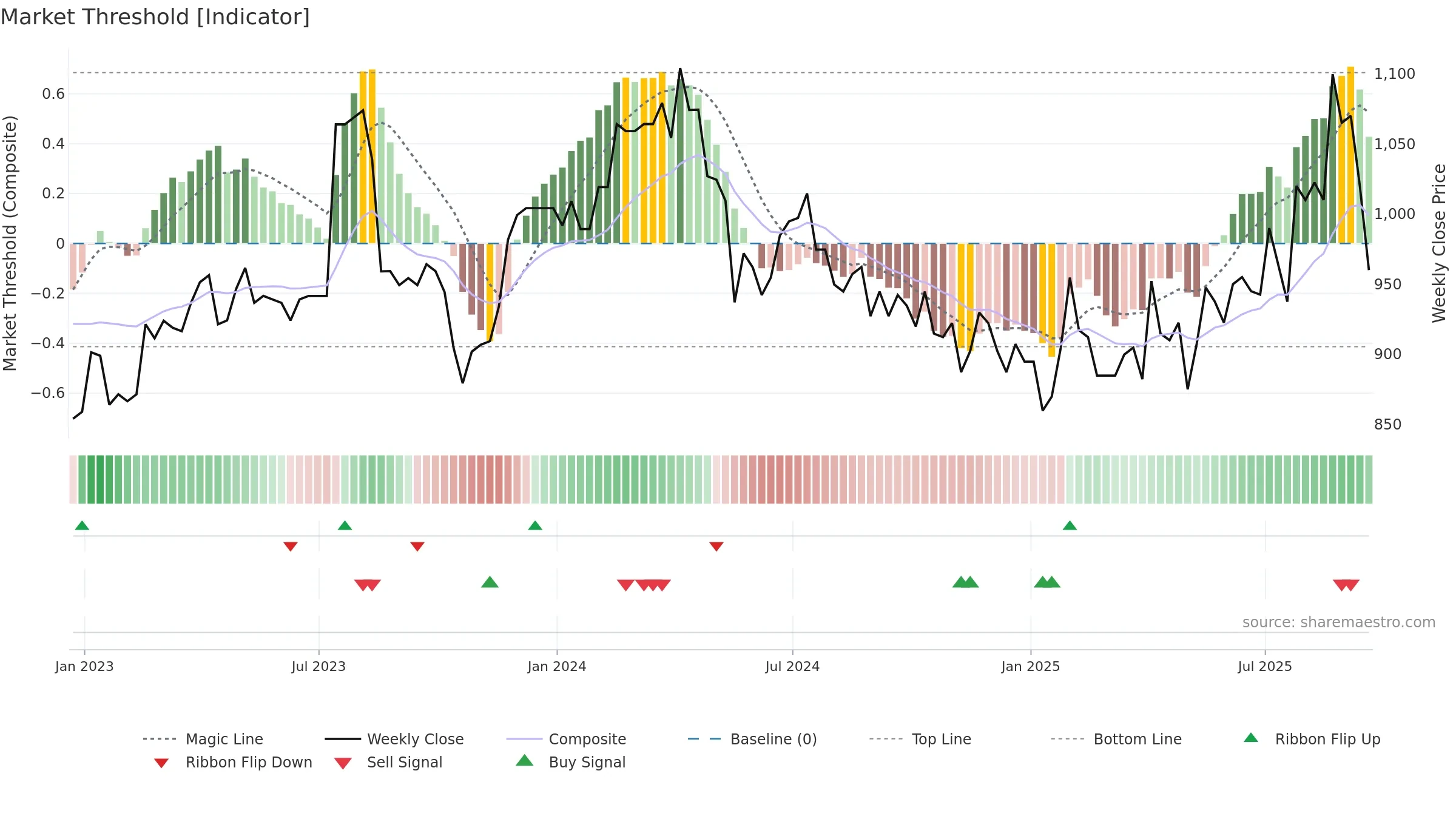The width and height of the screenshot is (1456, 819).
Task: Click the buy signal marker in late 2023
Action: (490, 582)
